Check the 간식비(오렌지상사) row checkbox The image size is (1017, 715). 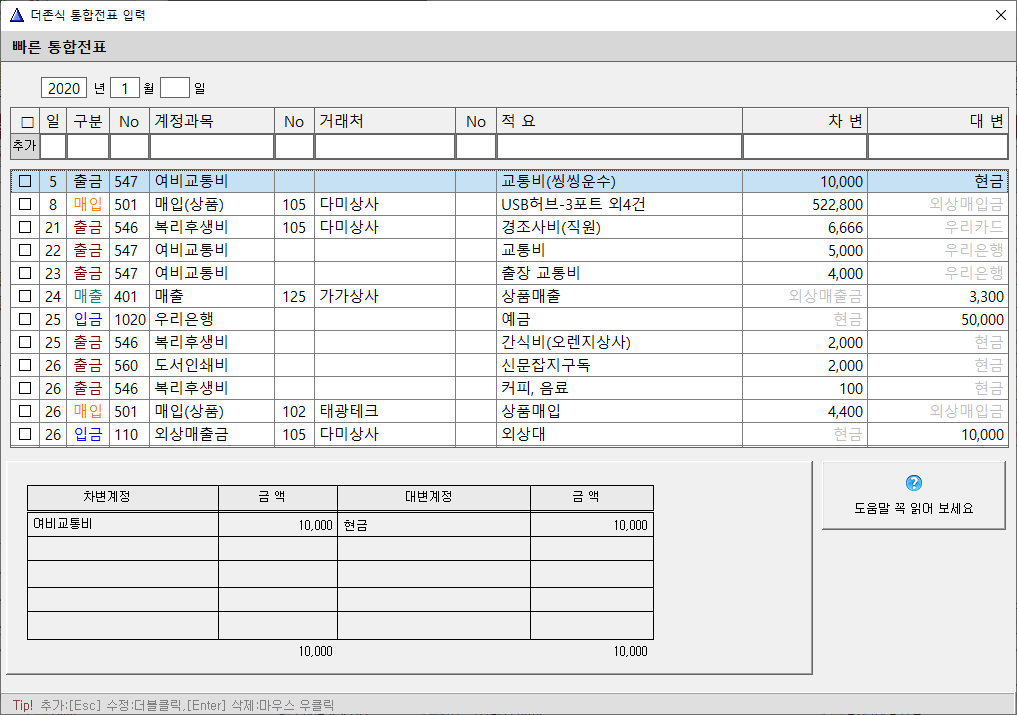click(25, 342)
